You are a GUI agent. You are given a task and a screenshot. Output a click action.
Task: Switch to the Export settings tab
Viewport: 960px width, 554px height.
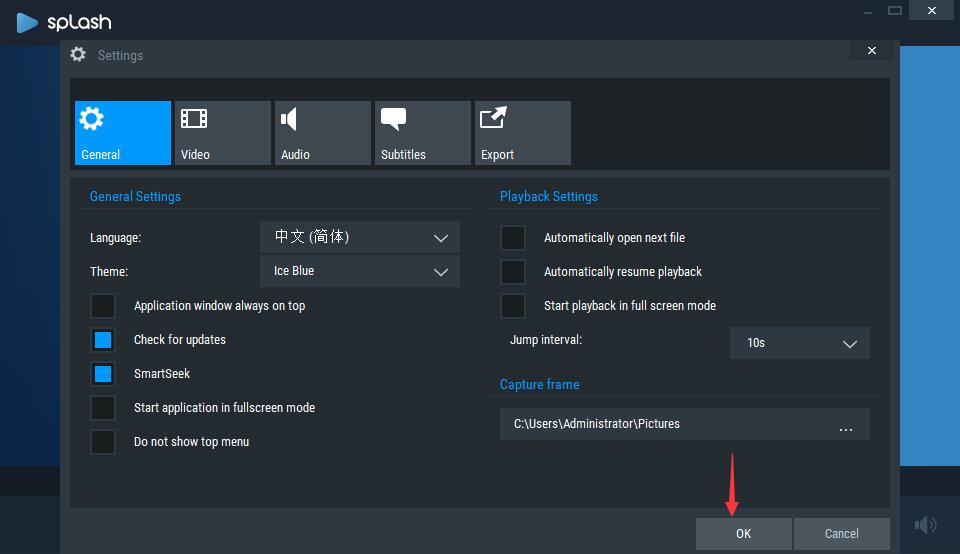(522, 133)
